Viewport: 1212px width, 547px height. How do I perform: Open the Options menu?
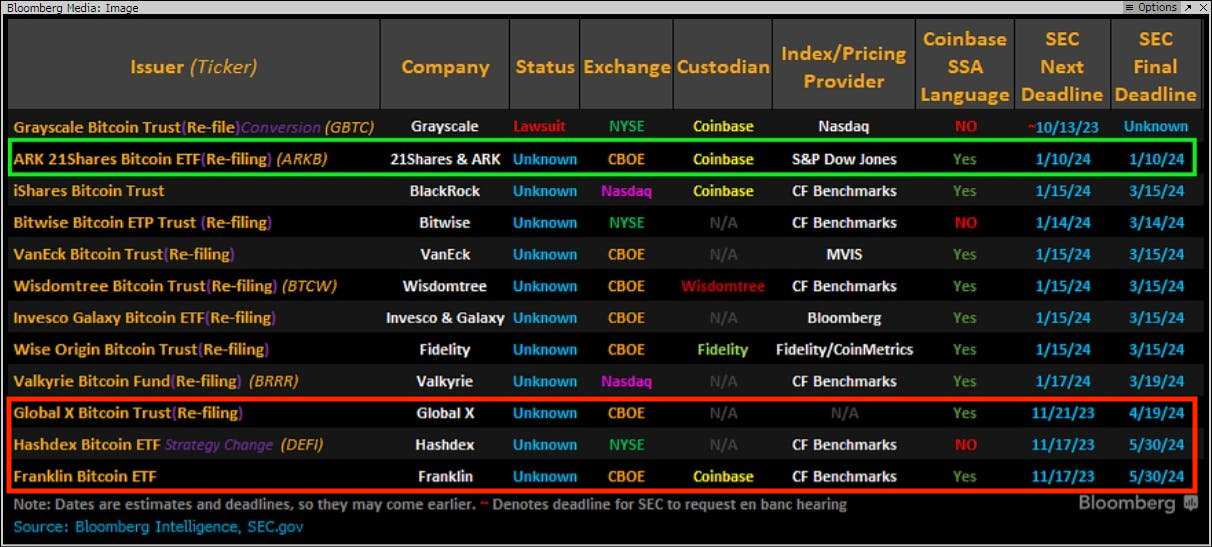pyautogui.click(x=1151, y=7)
